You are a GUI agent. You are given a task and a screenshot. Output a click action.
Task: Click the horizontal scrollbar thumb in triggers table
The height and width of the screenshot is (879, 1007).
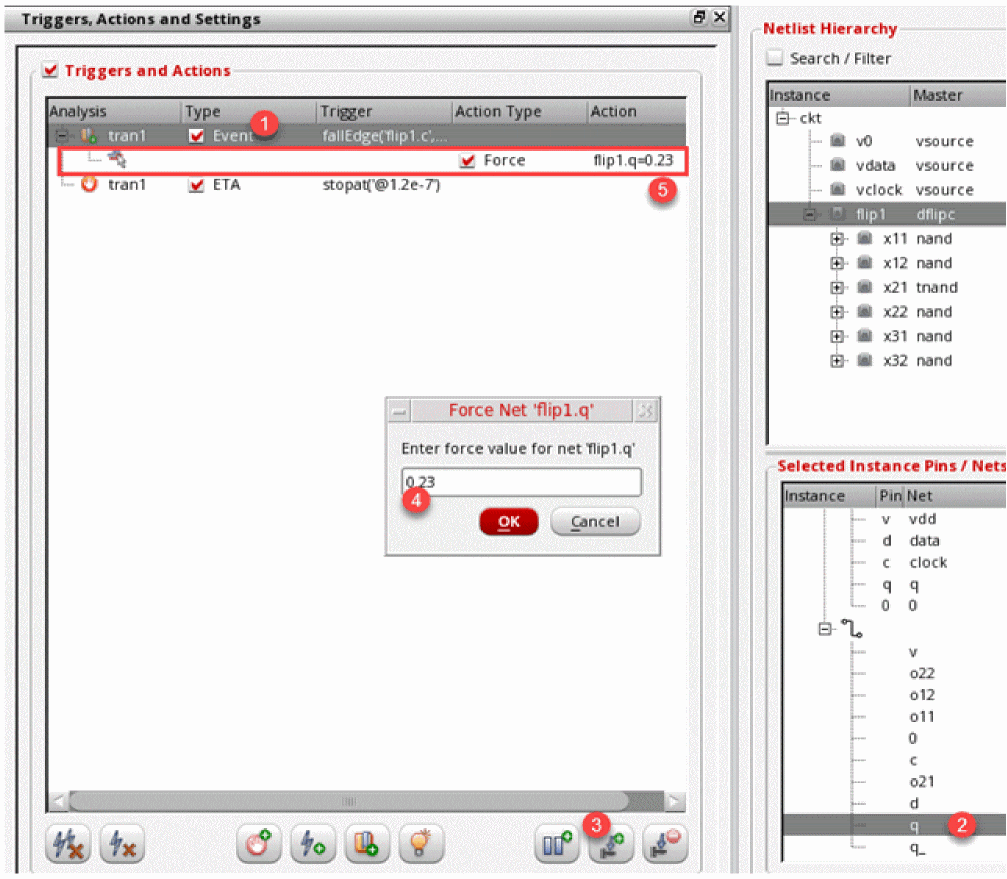coord(349,801)
